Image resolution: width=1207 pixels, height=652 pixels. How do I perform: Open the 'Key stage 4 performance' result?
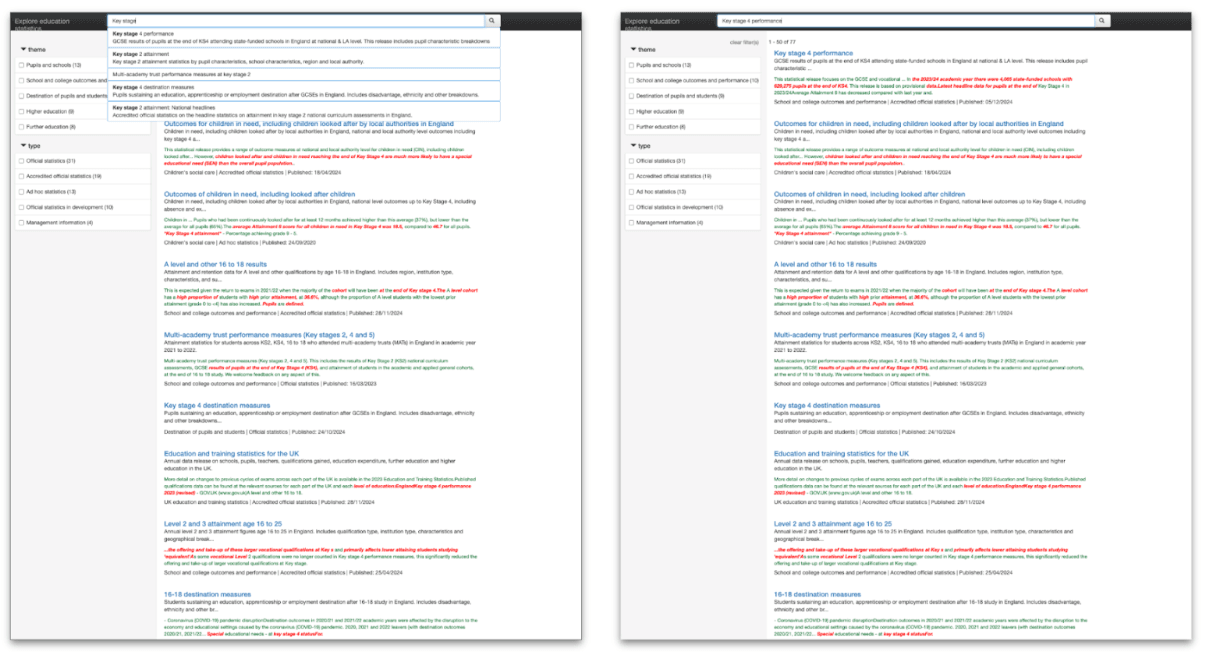815,52
